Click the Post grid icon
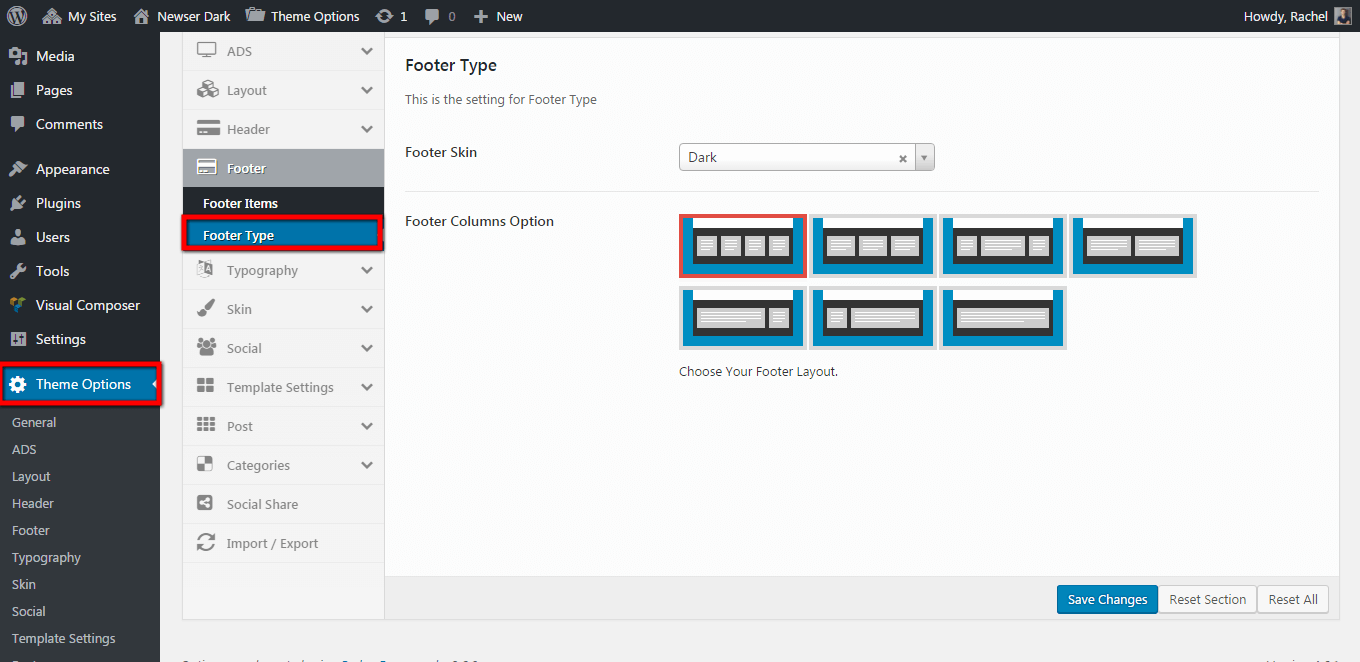The image size is (1360, 662). point(206,426)
